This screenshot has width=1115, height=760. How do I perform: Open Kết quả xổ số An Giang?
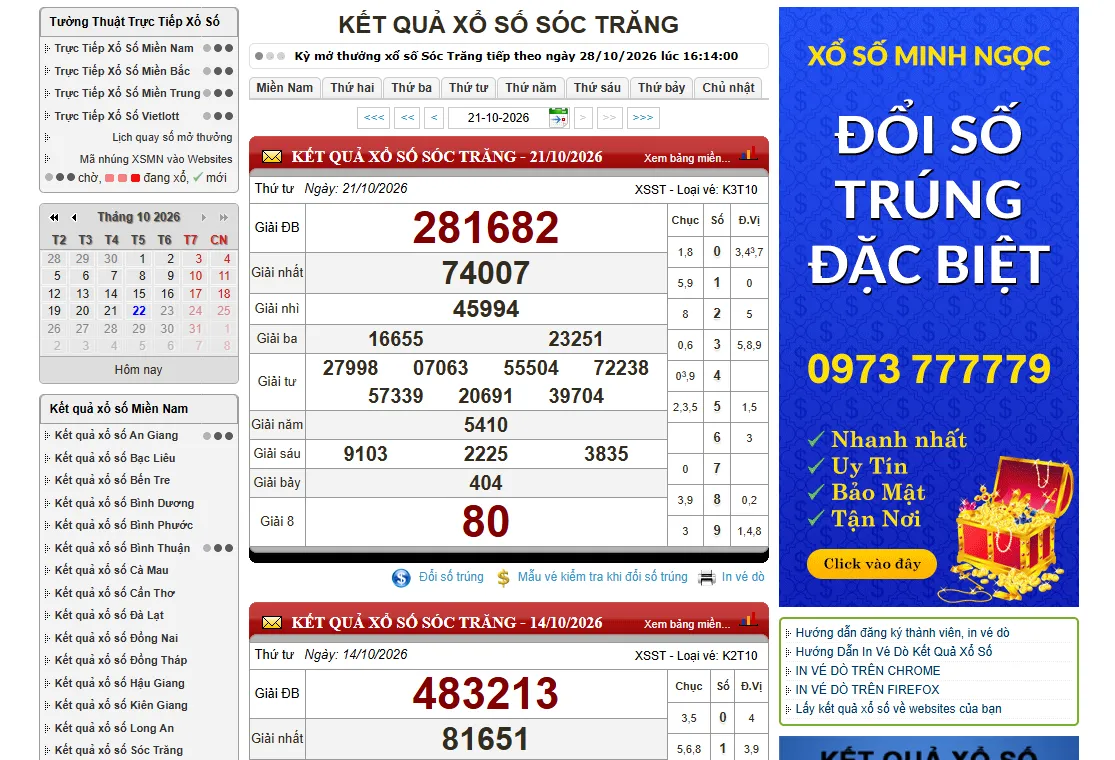pyautogui.click(x=116, y=435)
